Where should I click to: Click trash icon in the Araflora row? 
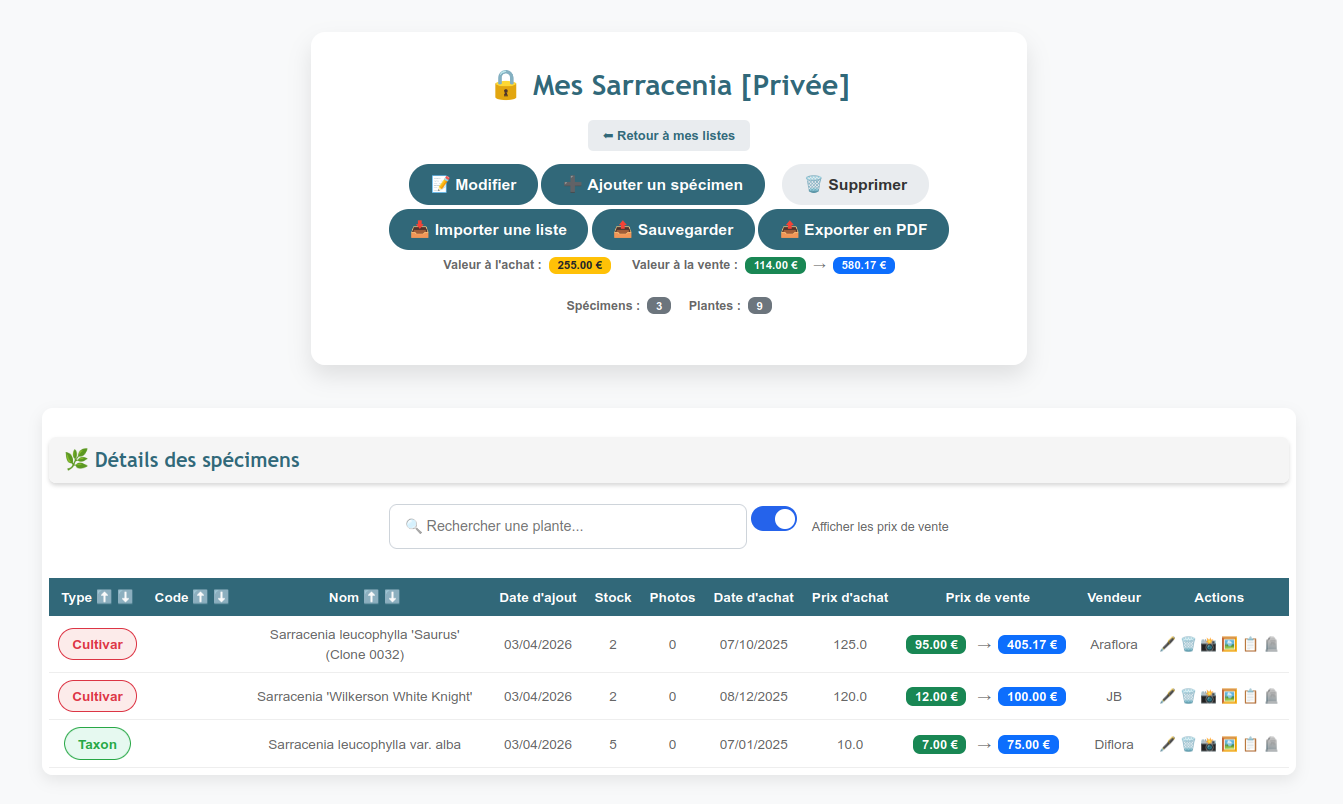tap(1188, 645)
